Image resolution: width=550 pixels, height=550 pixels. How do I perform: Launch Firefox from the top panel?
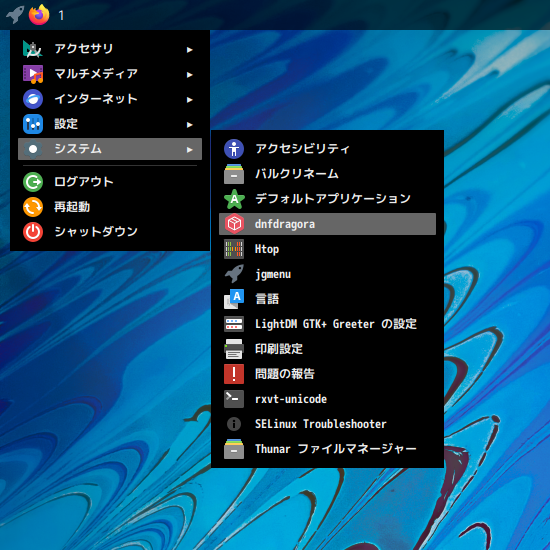[39, 15]
